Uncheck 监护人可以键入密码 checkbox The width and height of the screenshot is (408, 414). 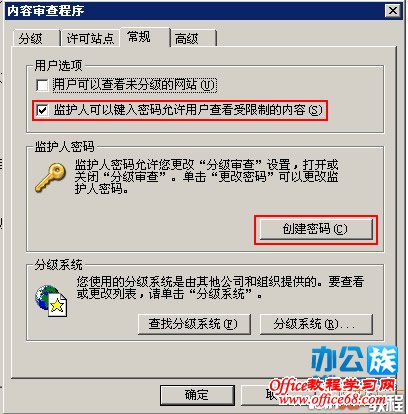point(42,110)
